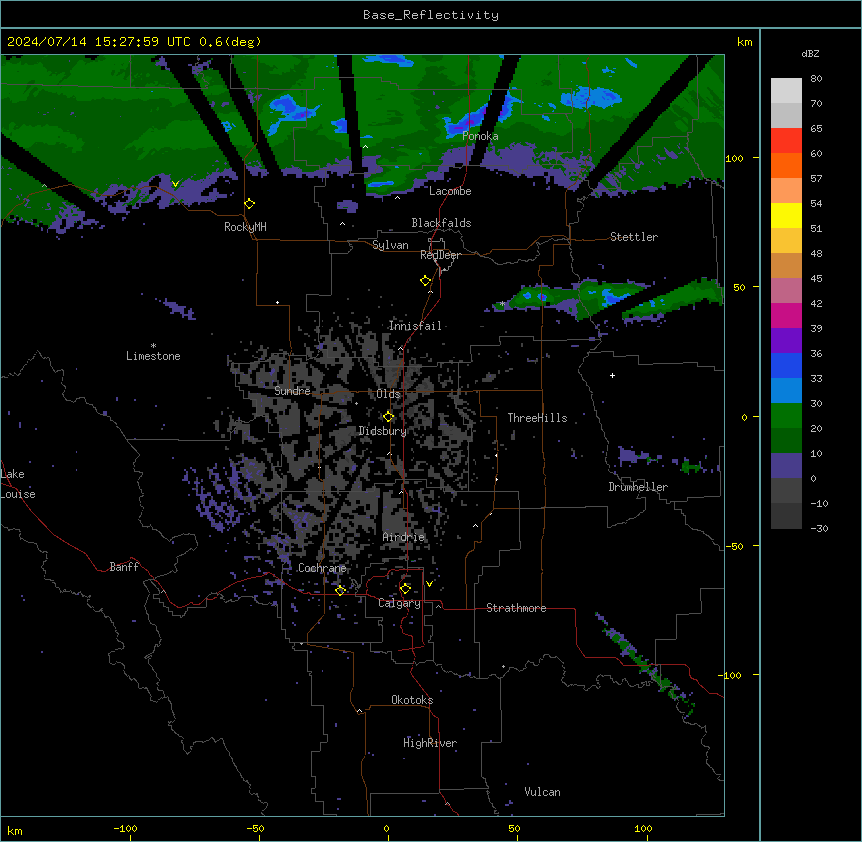Select the Innisfail label
Viewport: 862px width, 842px height.
pyautogui.click(x=415, y=326)
